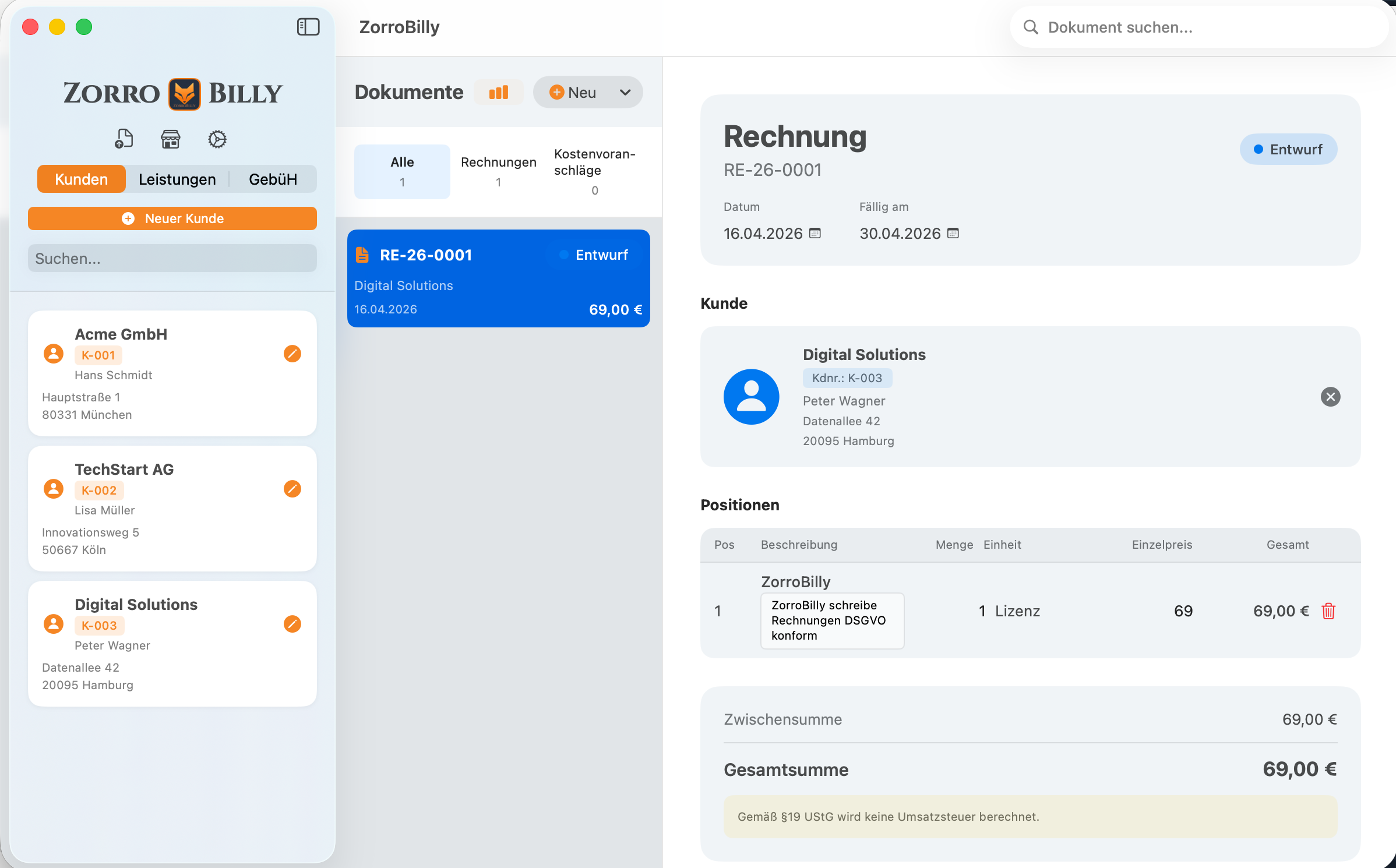
Task: Delete the ZorroBilly position row
Action: [x=1328, y=611]
